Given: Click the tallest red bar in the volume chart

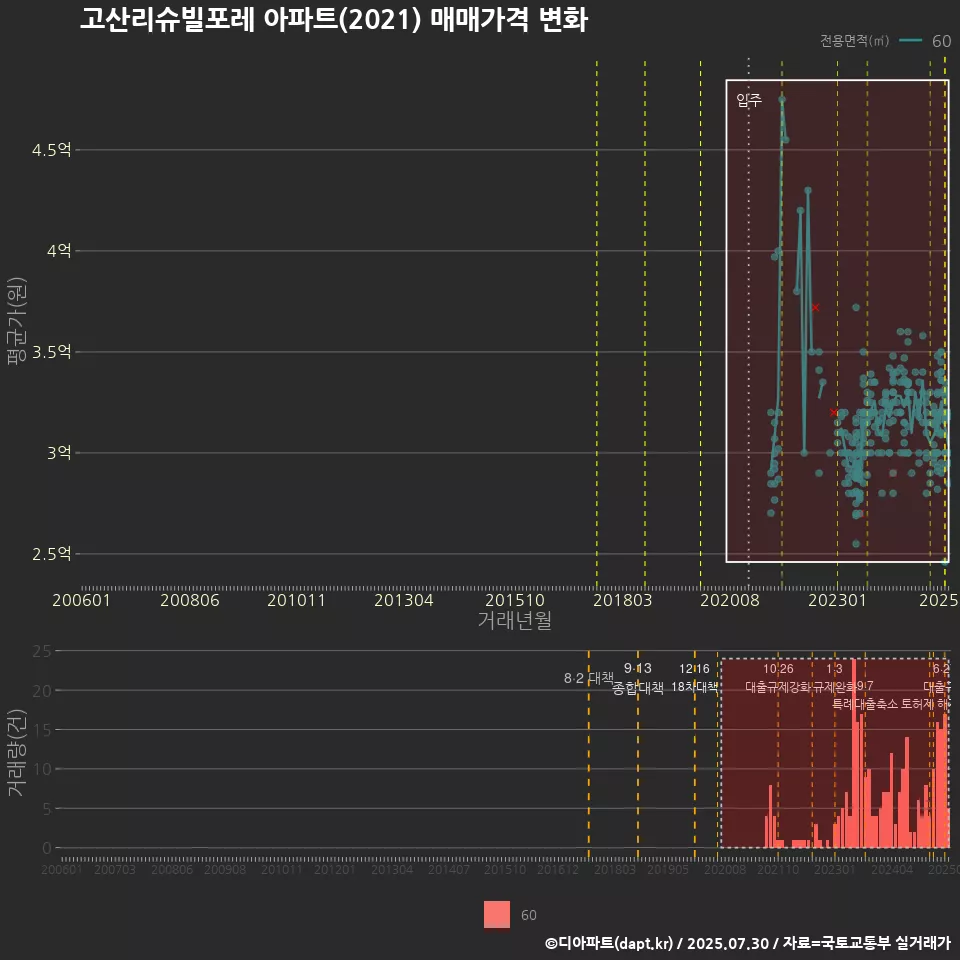Looking at the screenshot, I should [x=853, y=753].
